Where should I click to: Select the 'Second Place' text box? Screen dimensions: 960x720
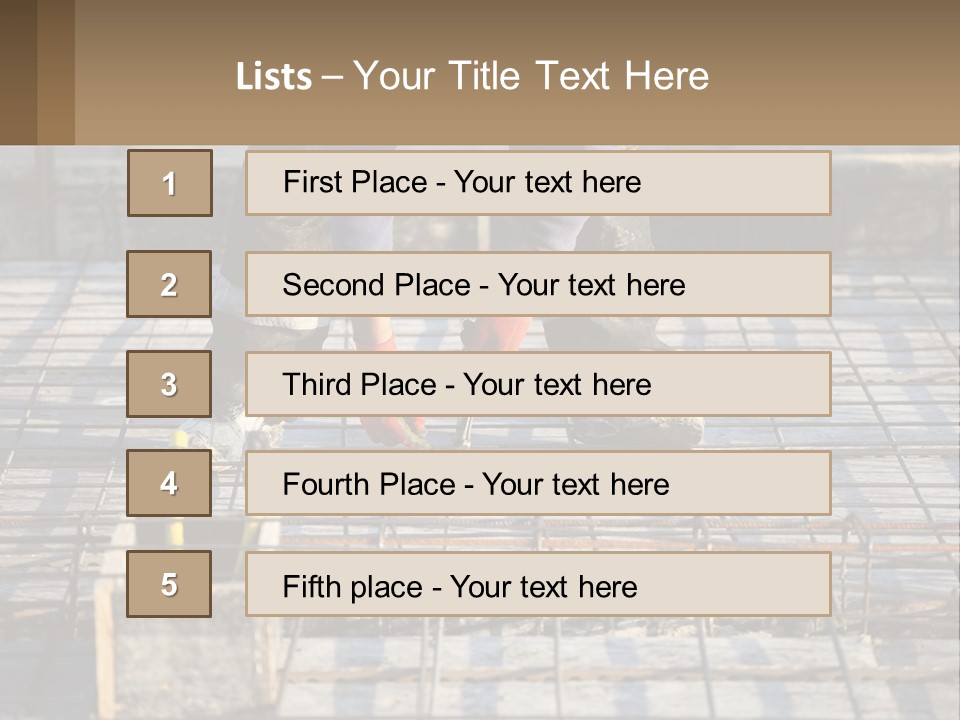(538, 284)
